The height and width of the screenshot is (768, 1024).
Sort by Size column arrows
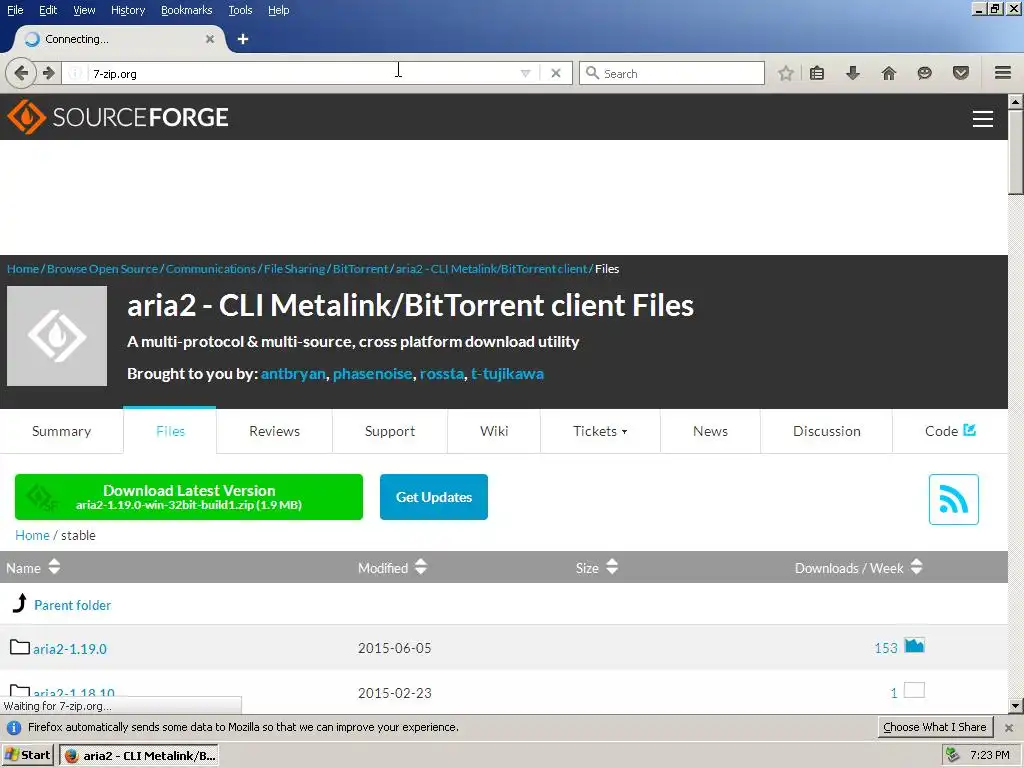[x=612, y=567]
